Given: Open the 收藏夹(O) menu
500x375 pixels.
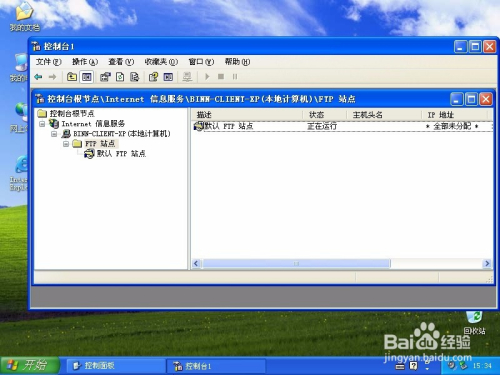Looking at the screenshot, I should point(161,62).
